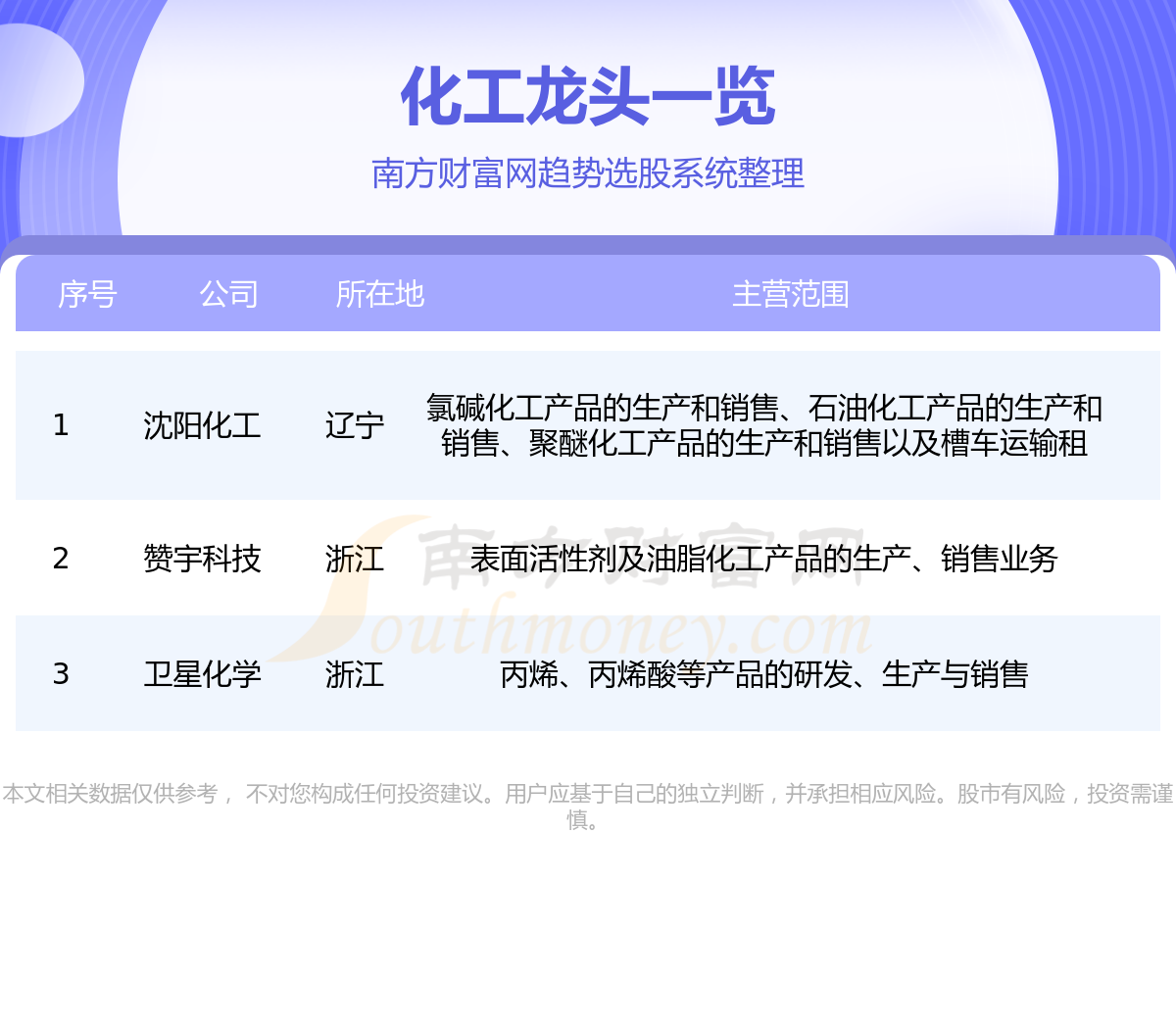Click the disclaimer text 本文相关数据仅供参考
Image resolution: width=1176 pixels, height=1029 pixels.
click(x=588, y=806)
